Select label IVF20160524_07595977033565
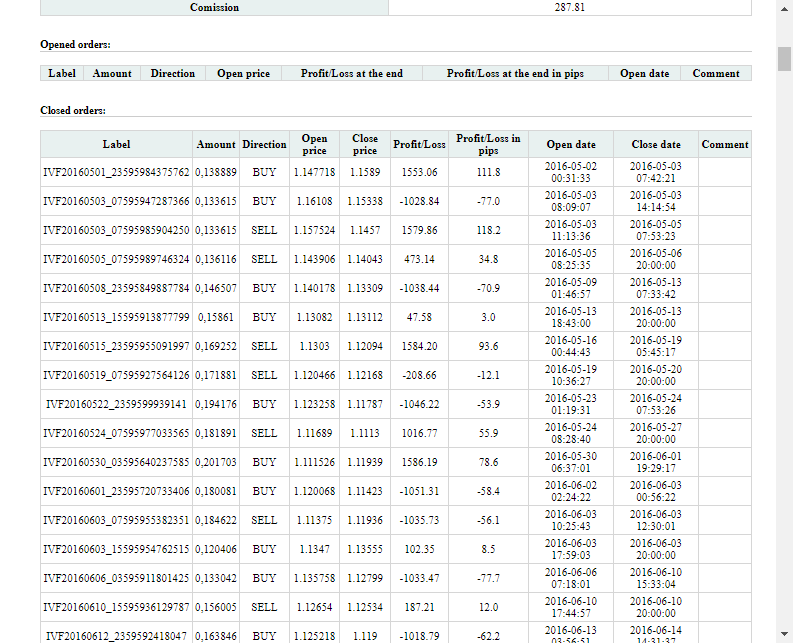This screenshot has width=793, height=643. point(116,433)
